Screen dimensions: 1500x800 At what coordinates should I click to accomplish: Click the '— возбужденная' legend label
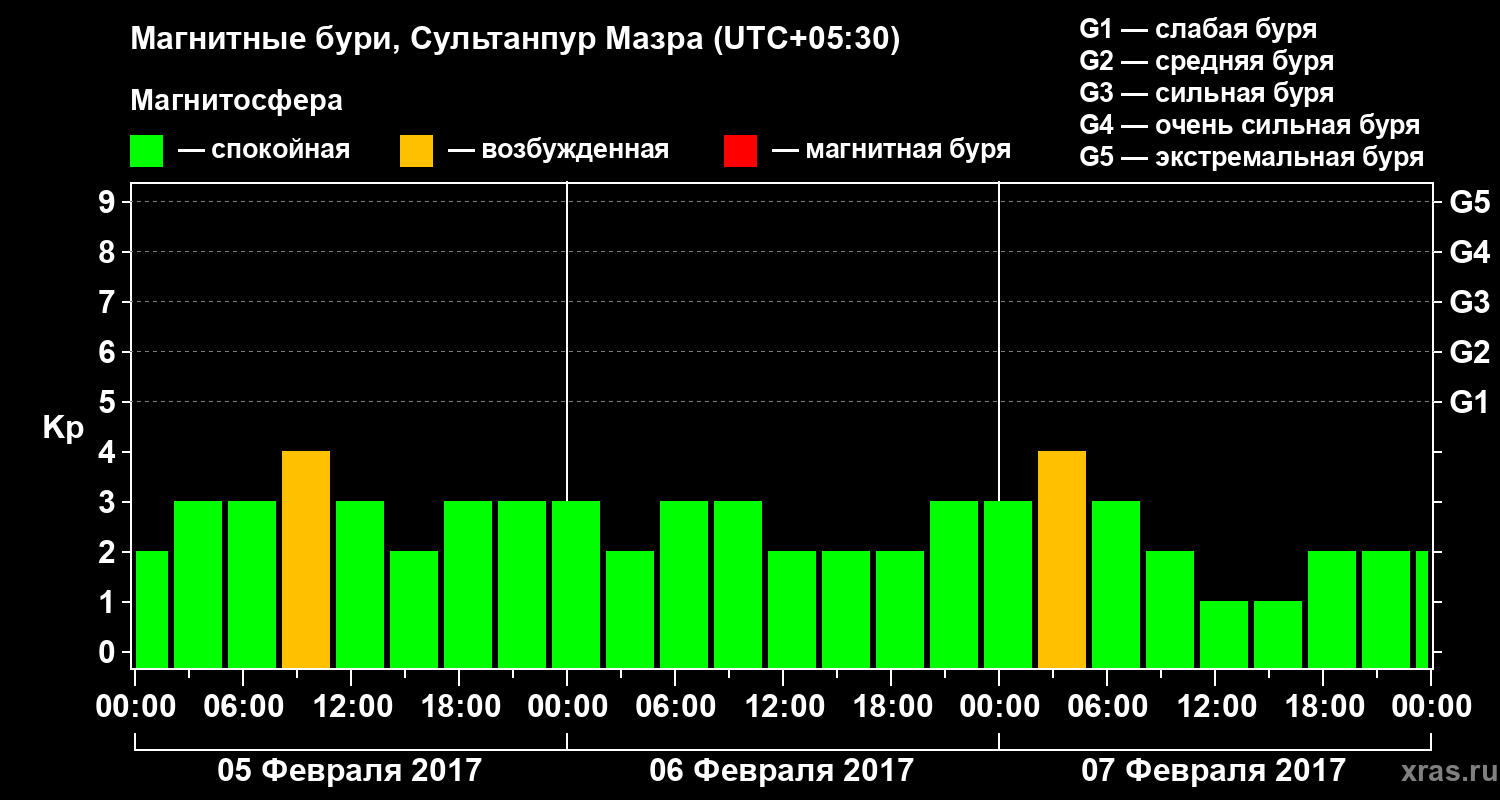(x=558, y=151)
